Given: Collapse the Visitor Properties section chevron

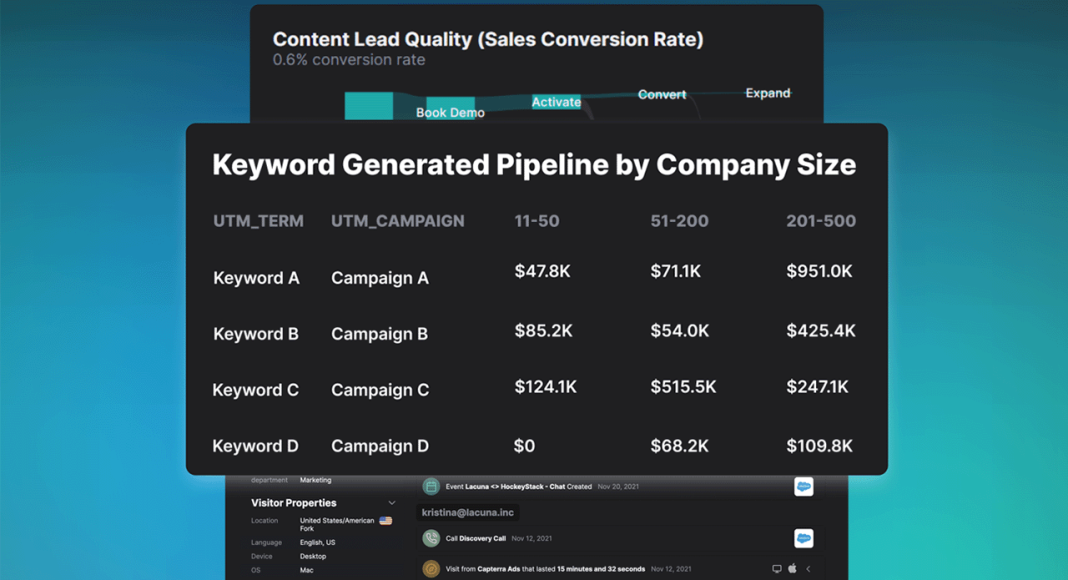Looking at the screenshot, I should point(392,503).
